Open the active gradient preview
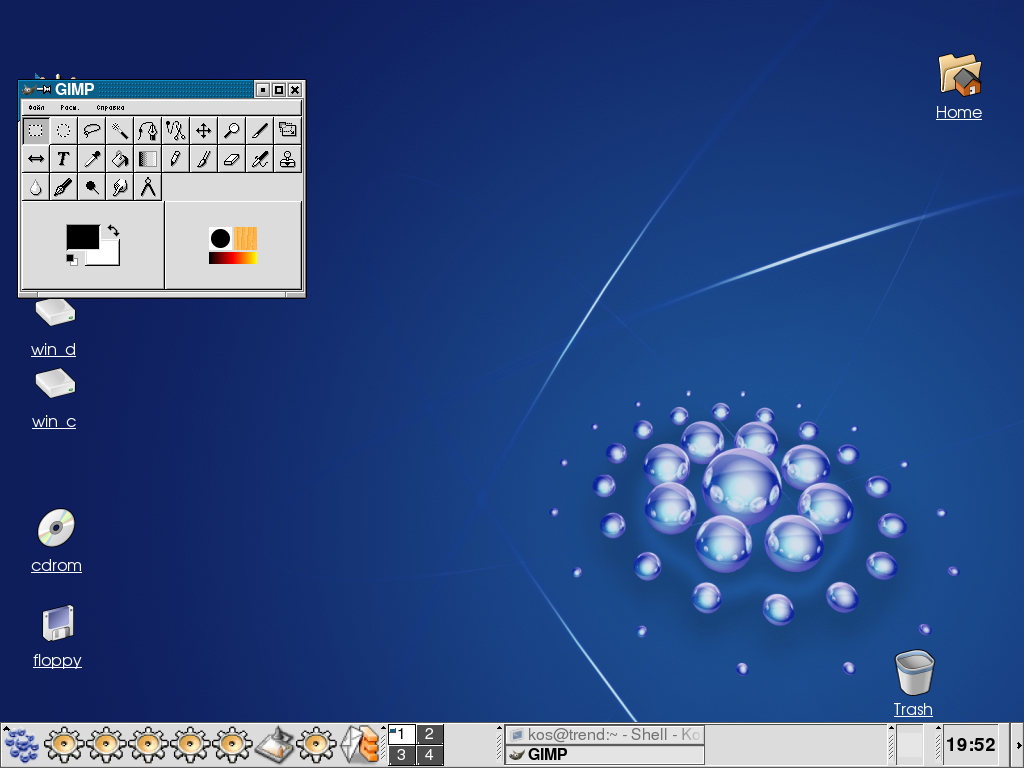1024x768 pixels. (233, 258)
